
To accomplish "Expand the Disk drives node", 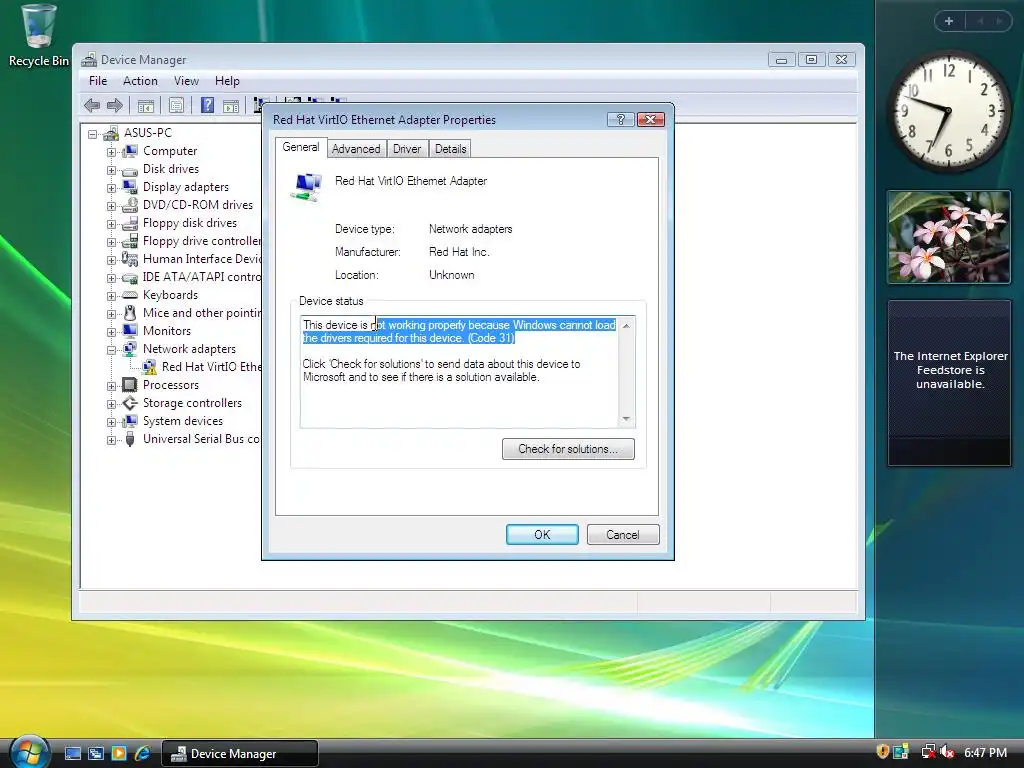I will (112, 170).
